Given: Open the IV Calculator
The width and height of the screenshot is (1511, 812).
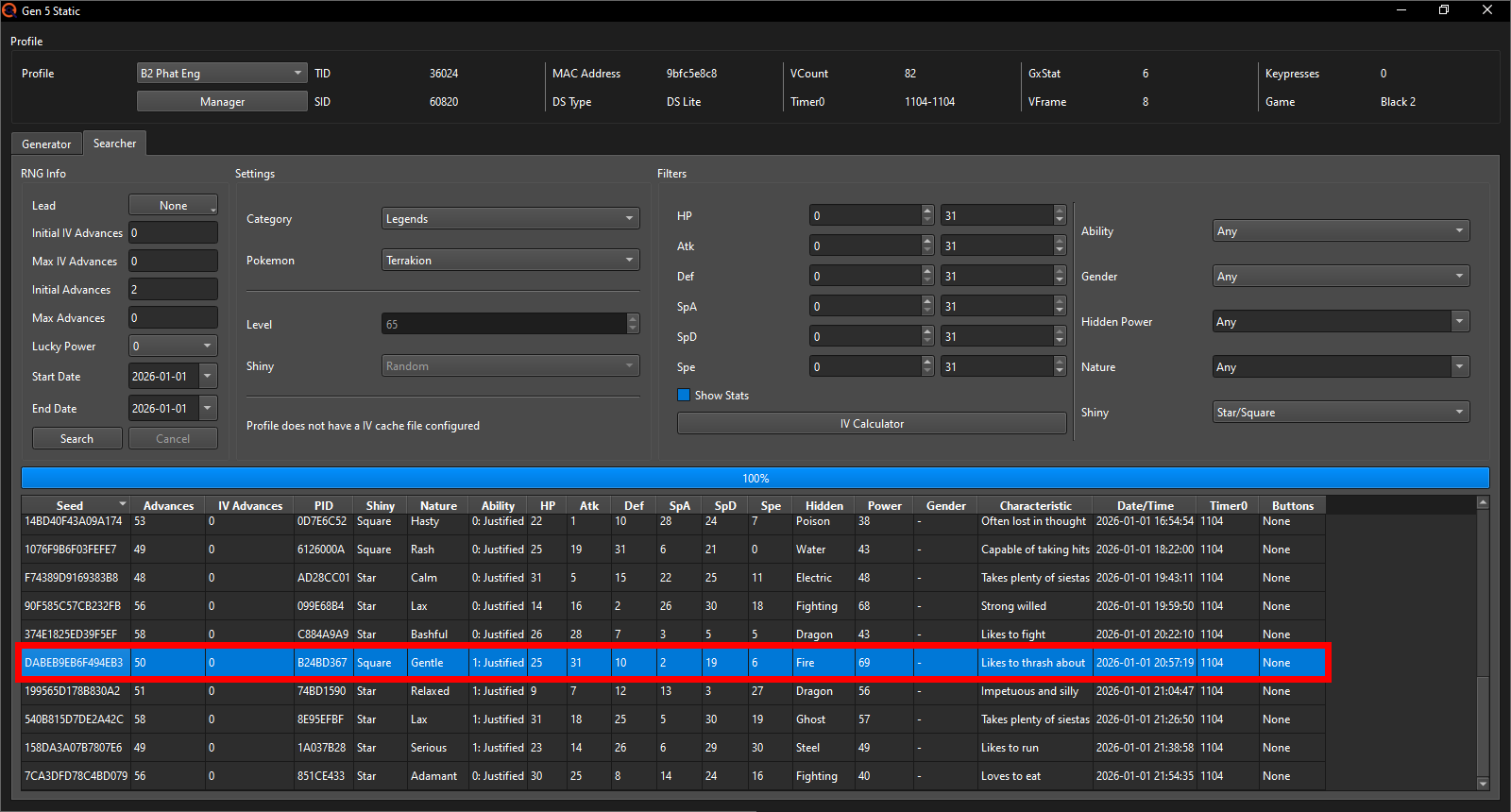Looking at the screenshot, I should pyautogui.click(x=871, y=424).
